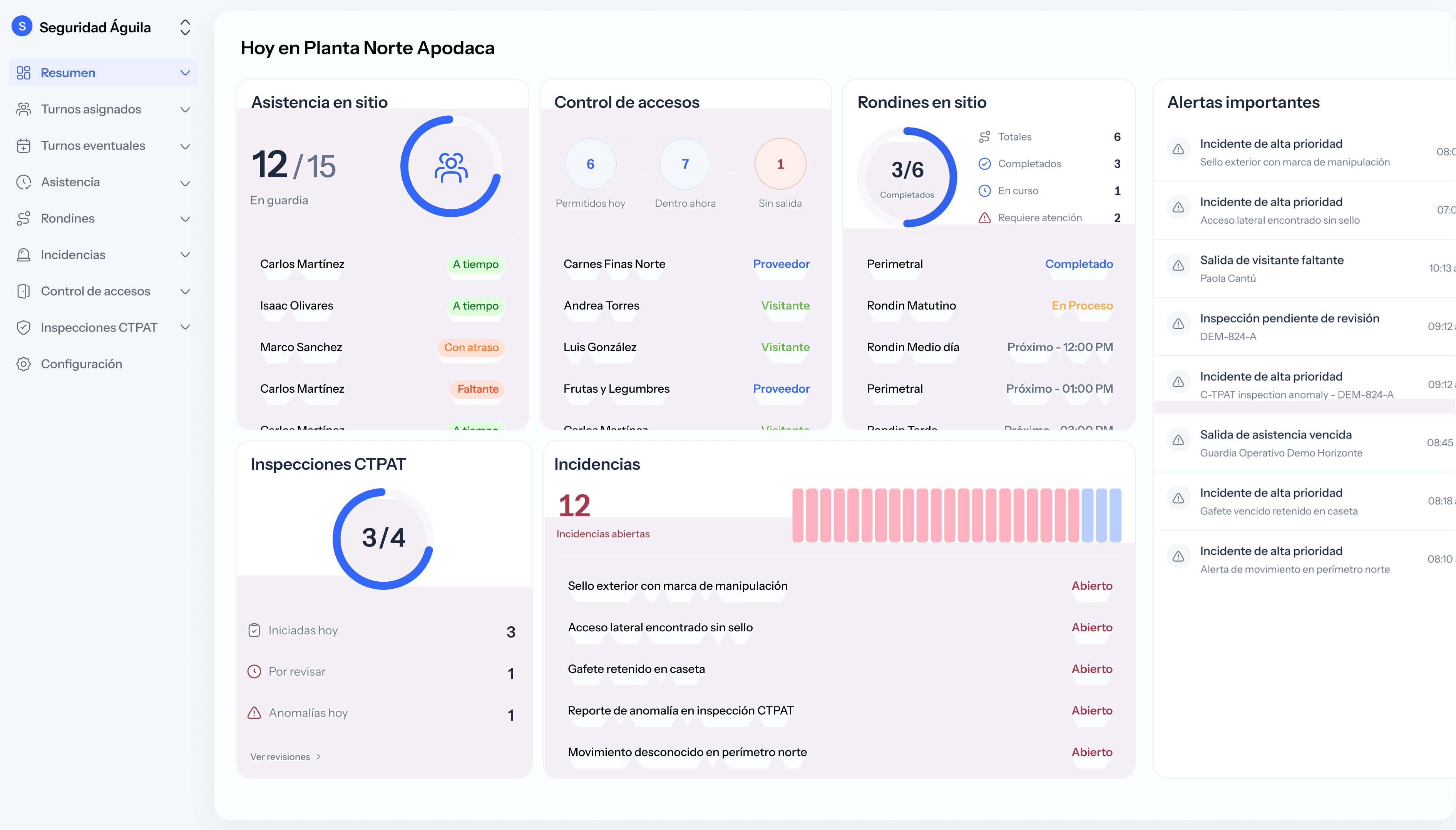The image size is (1456, 830).
Task: Click the Asistencia clock icon
Action: pos(23,182)
